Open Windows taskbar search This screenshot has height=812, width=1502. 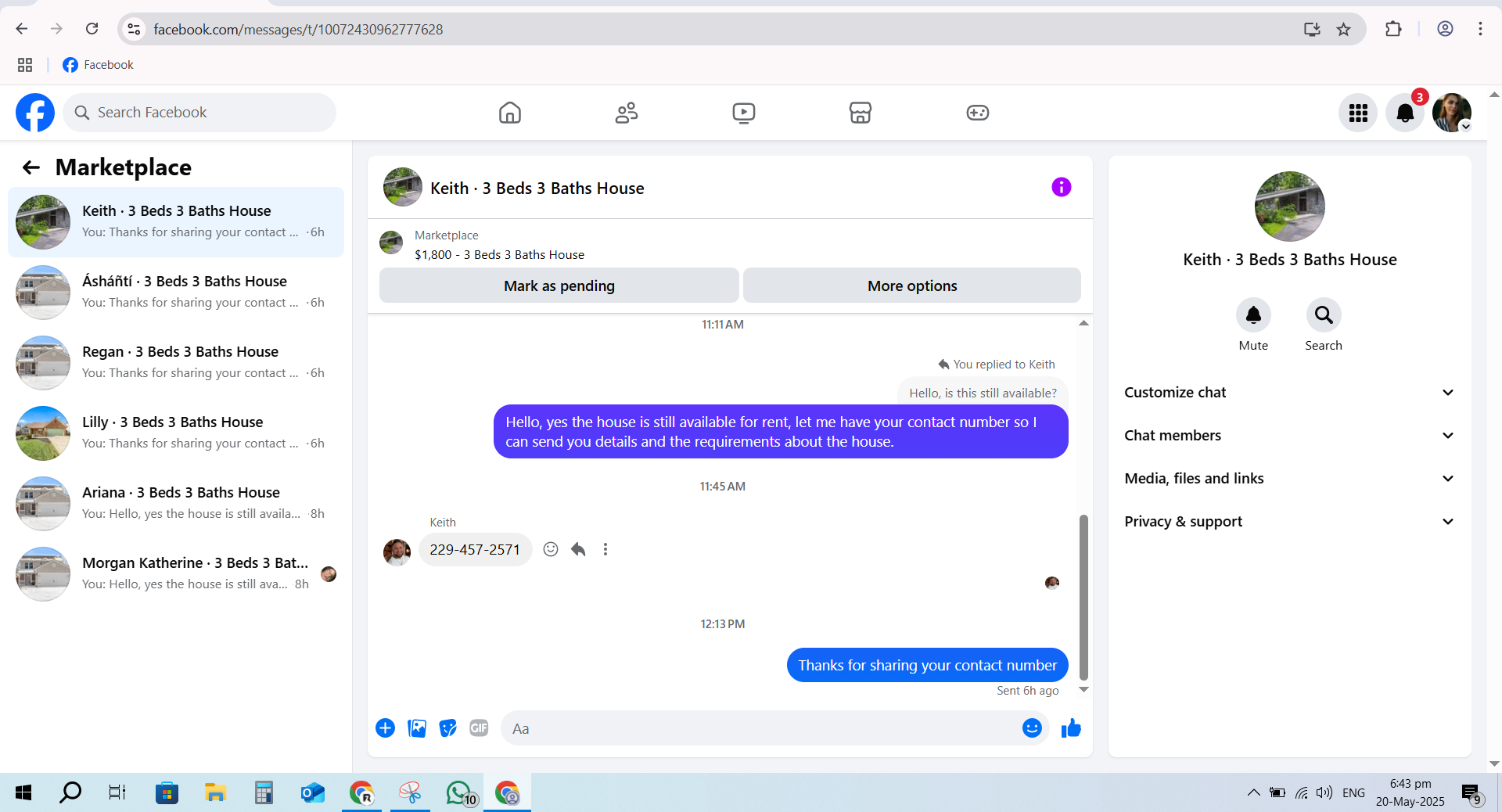coord(70,792)
